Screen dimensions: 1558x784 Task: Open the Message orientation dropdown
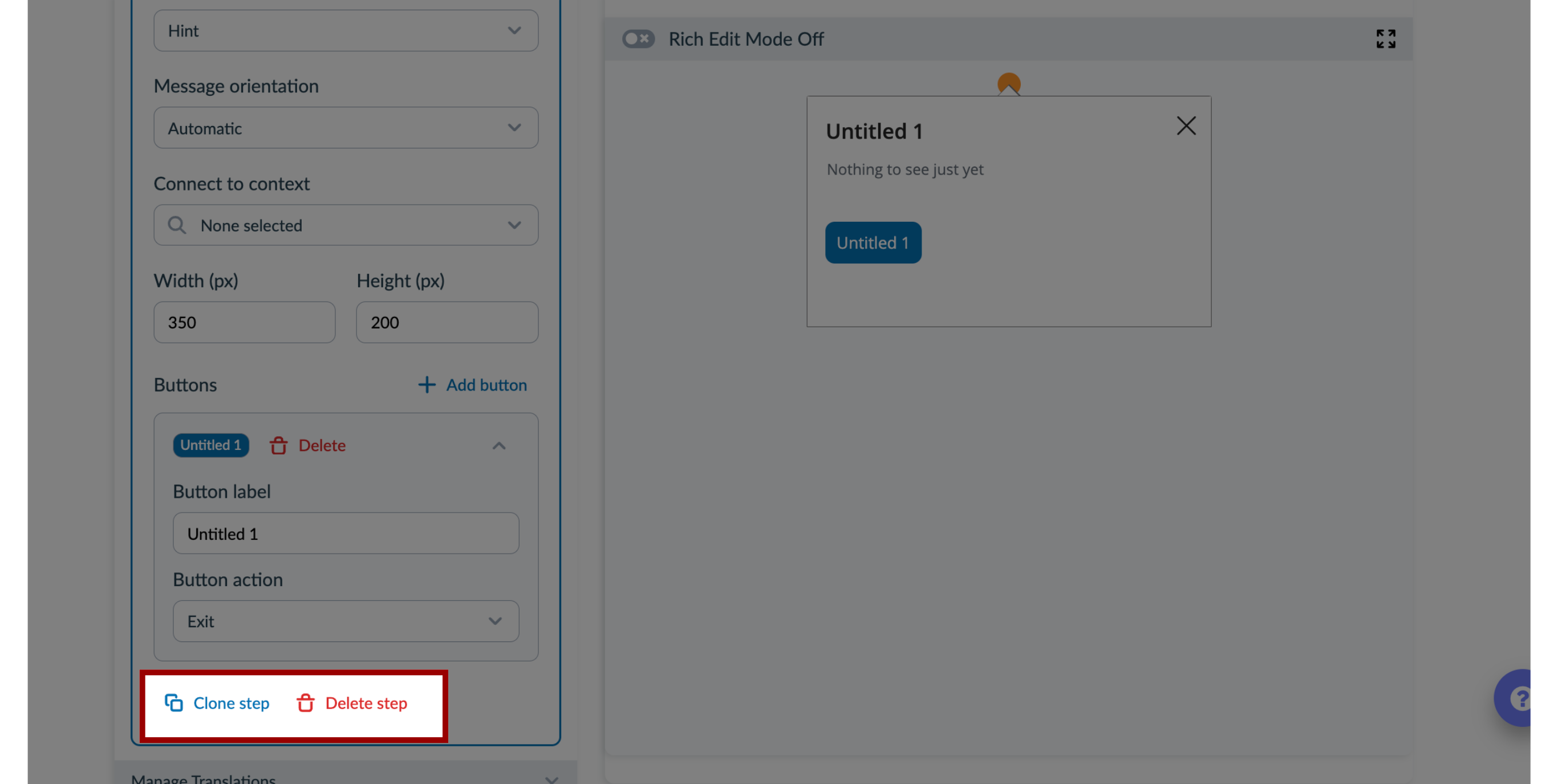pyautogui.click(x=346, y=127)
